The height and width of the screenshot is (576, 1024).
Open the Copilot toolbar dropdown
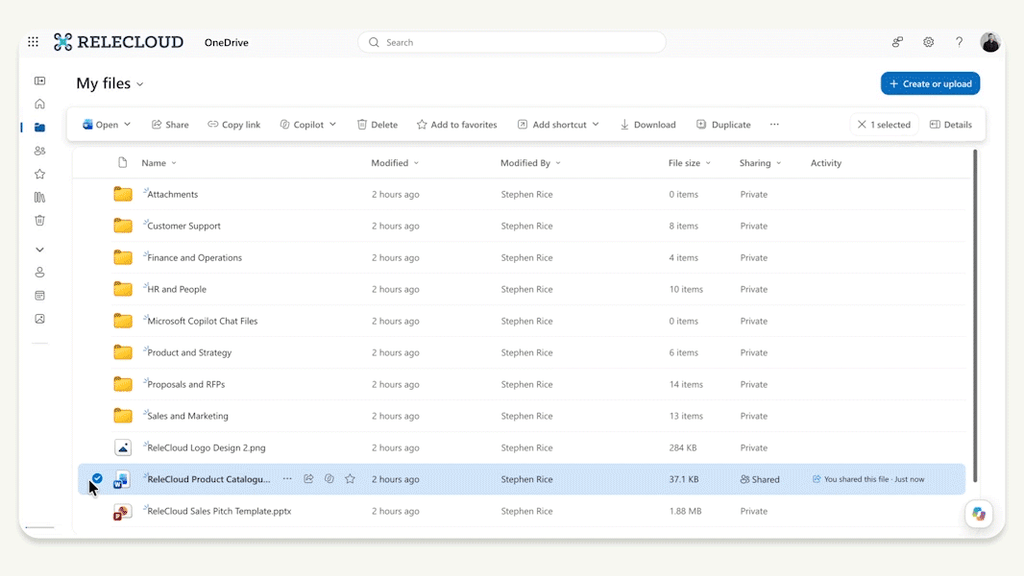pyautogui.click(x=308, y=125)
